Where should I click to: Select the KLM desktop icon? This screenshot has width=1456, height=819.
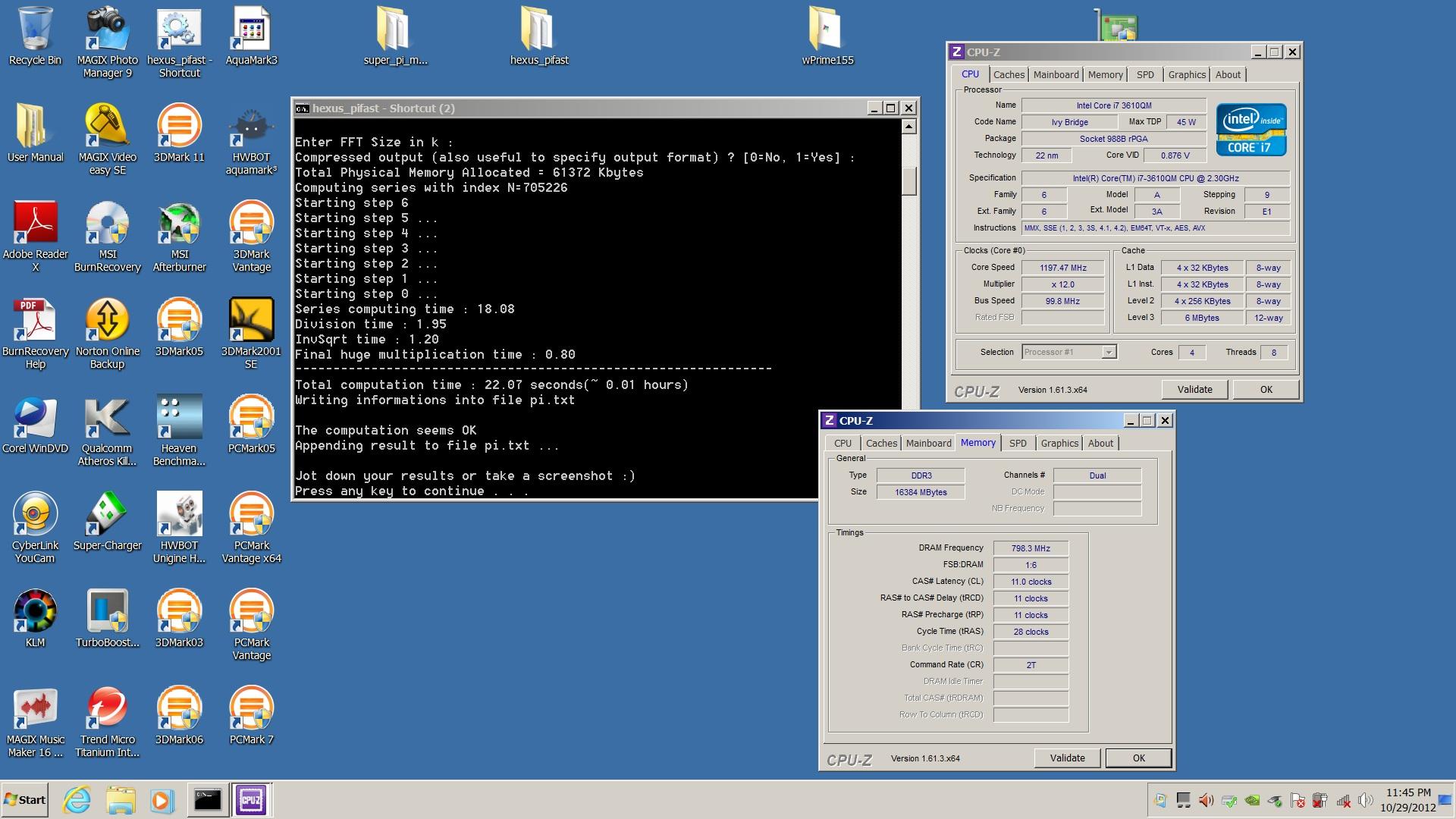coord(35,620)
